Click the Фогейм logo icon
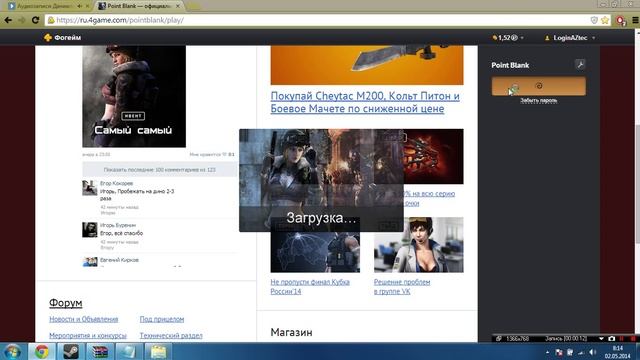This screenshot has width=640, height=360. point(48,38)
